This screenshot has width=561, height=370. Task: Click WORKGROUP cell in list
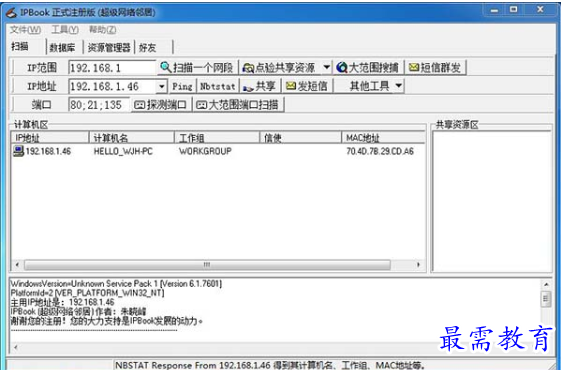pyautogui.click(x=205, y=151)
